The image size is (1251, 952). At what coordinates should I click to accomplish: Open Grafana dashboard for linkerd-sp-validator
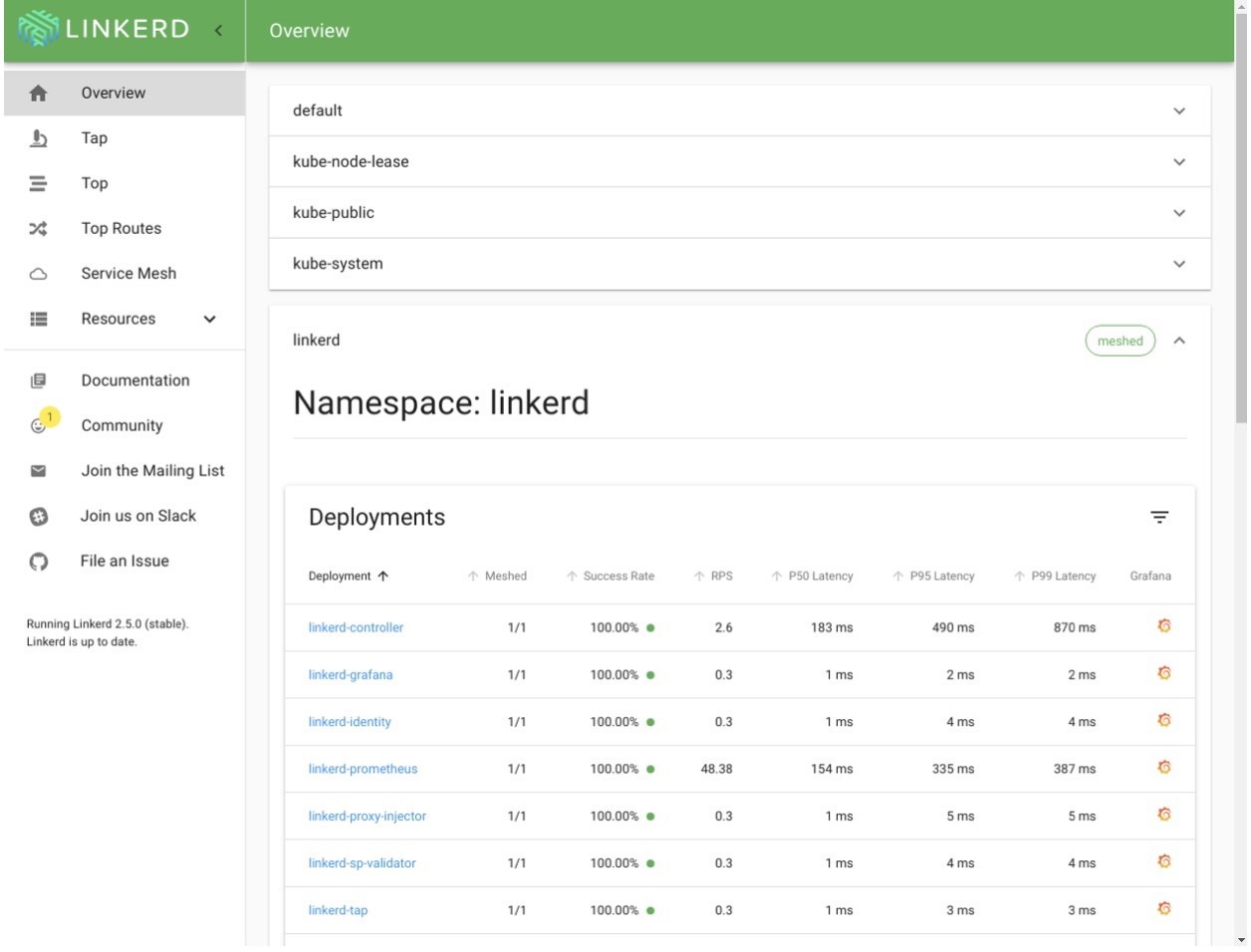click(1163, 861)
